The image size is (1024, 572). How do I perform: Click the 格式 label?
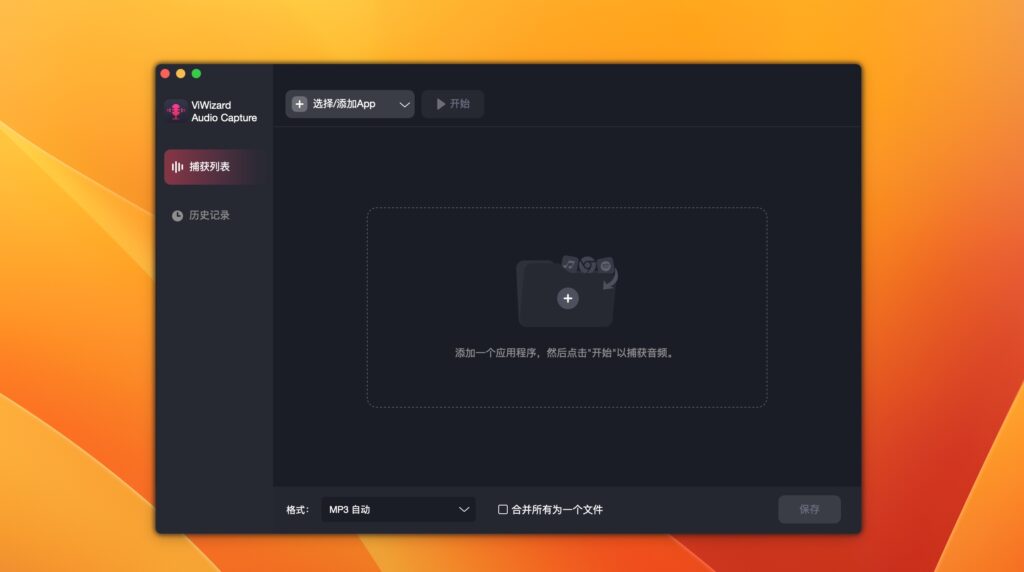point(298,510)
